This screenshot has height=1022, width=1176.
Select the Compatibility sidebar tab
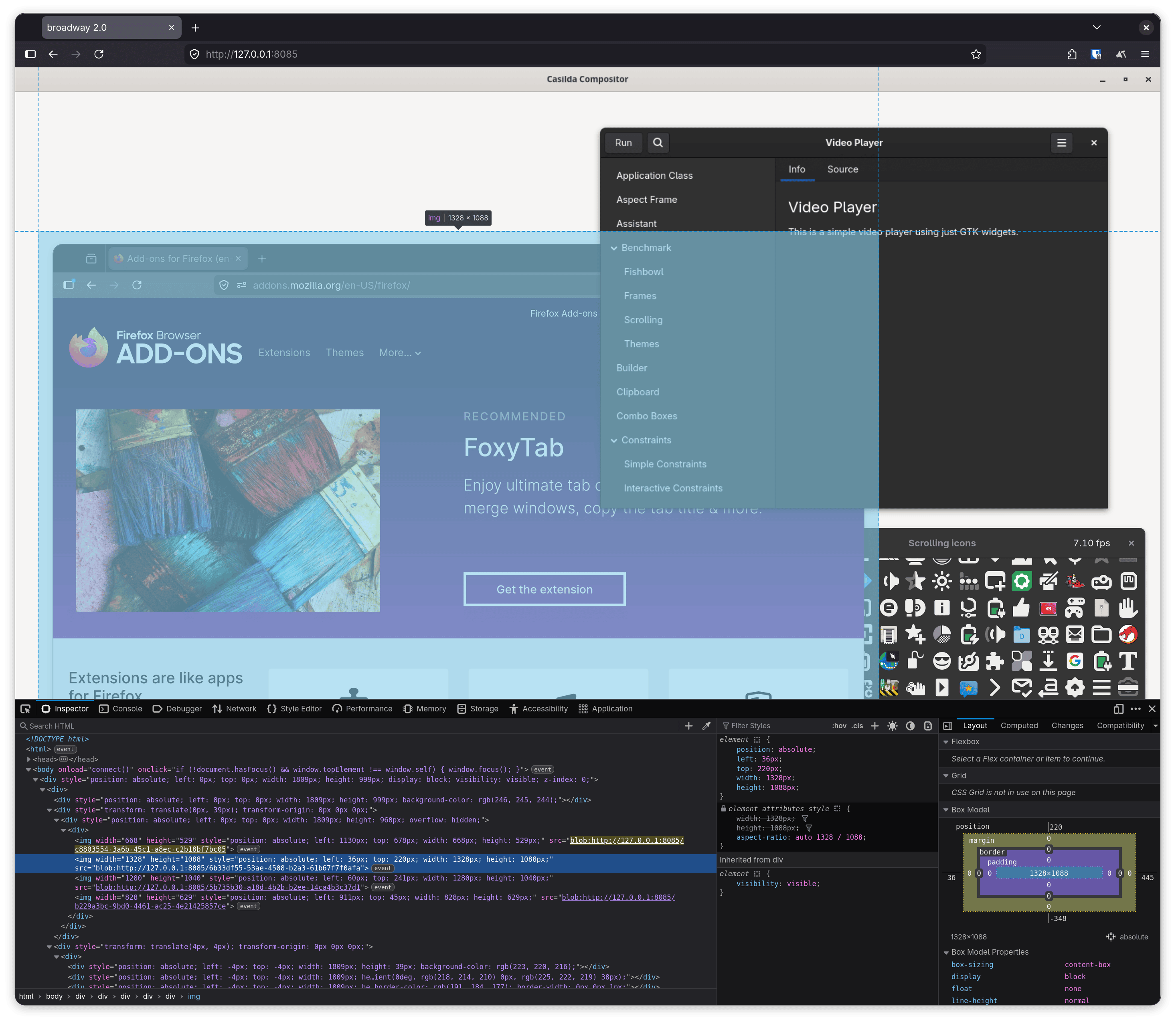pos(1120,726)
